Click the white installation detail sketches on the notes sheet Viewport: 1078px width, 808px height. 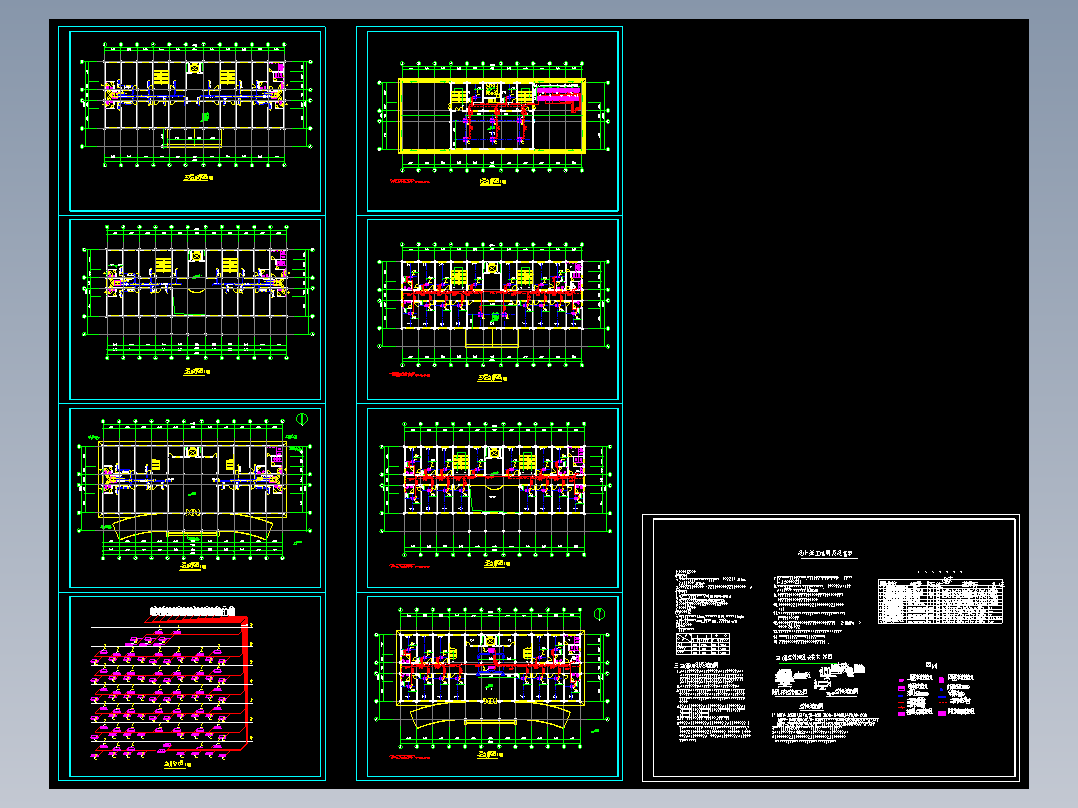click(818, 679)
